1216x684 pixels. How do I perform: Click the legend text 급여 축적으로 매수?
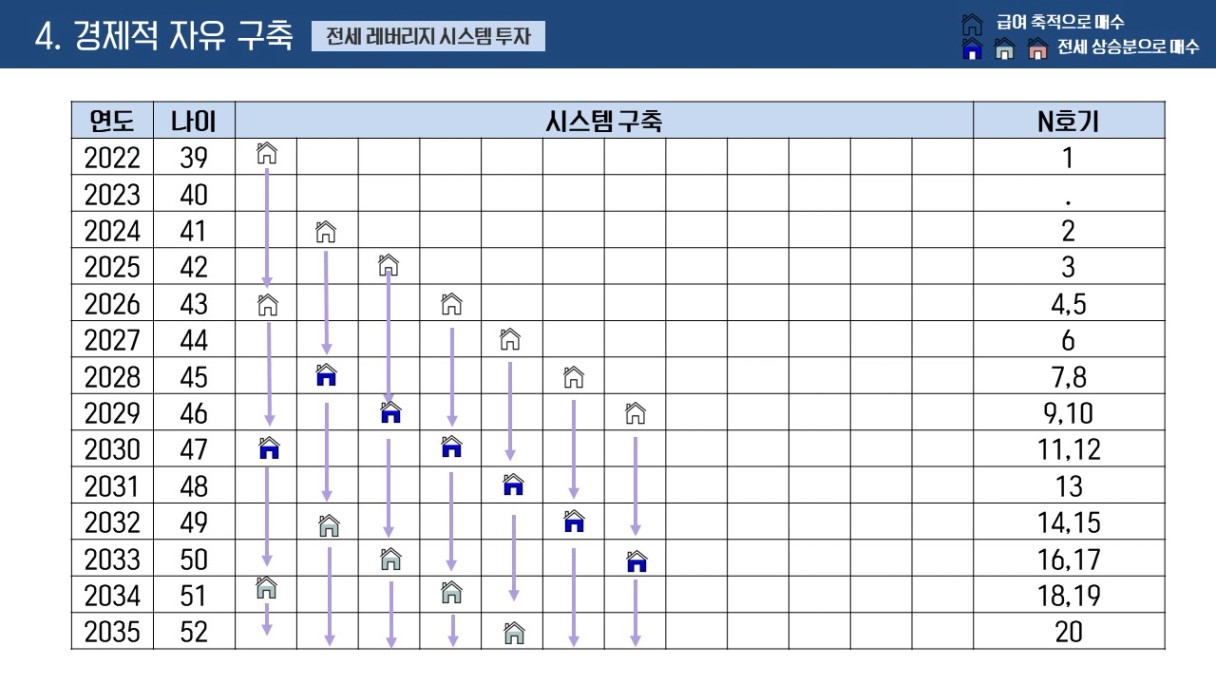[1060, 22]
